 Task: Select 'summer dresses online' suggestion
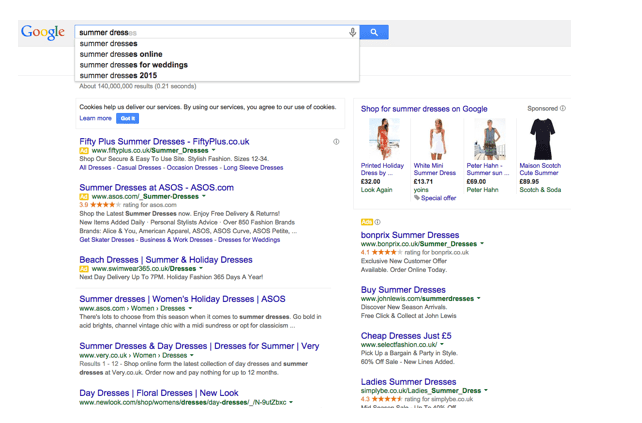pyautogui.click(x=120, y=54)
